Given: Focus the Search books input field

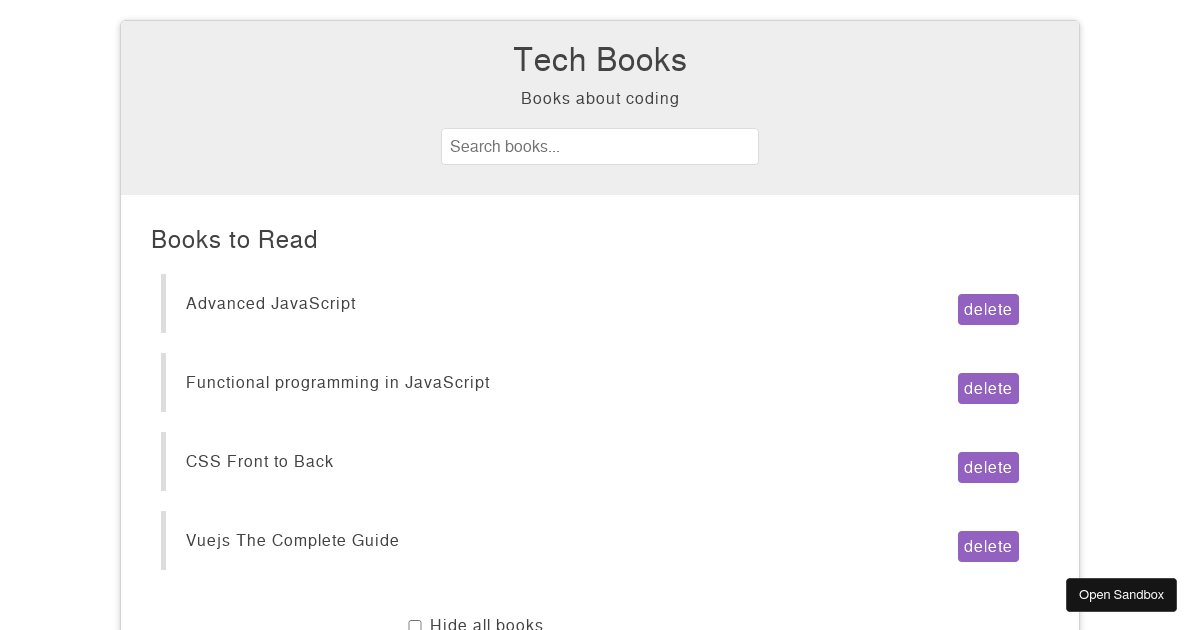Looking at the screenshot, I should click(600, 146).
